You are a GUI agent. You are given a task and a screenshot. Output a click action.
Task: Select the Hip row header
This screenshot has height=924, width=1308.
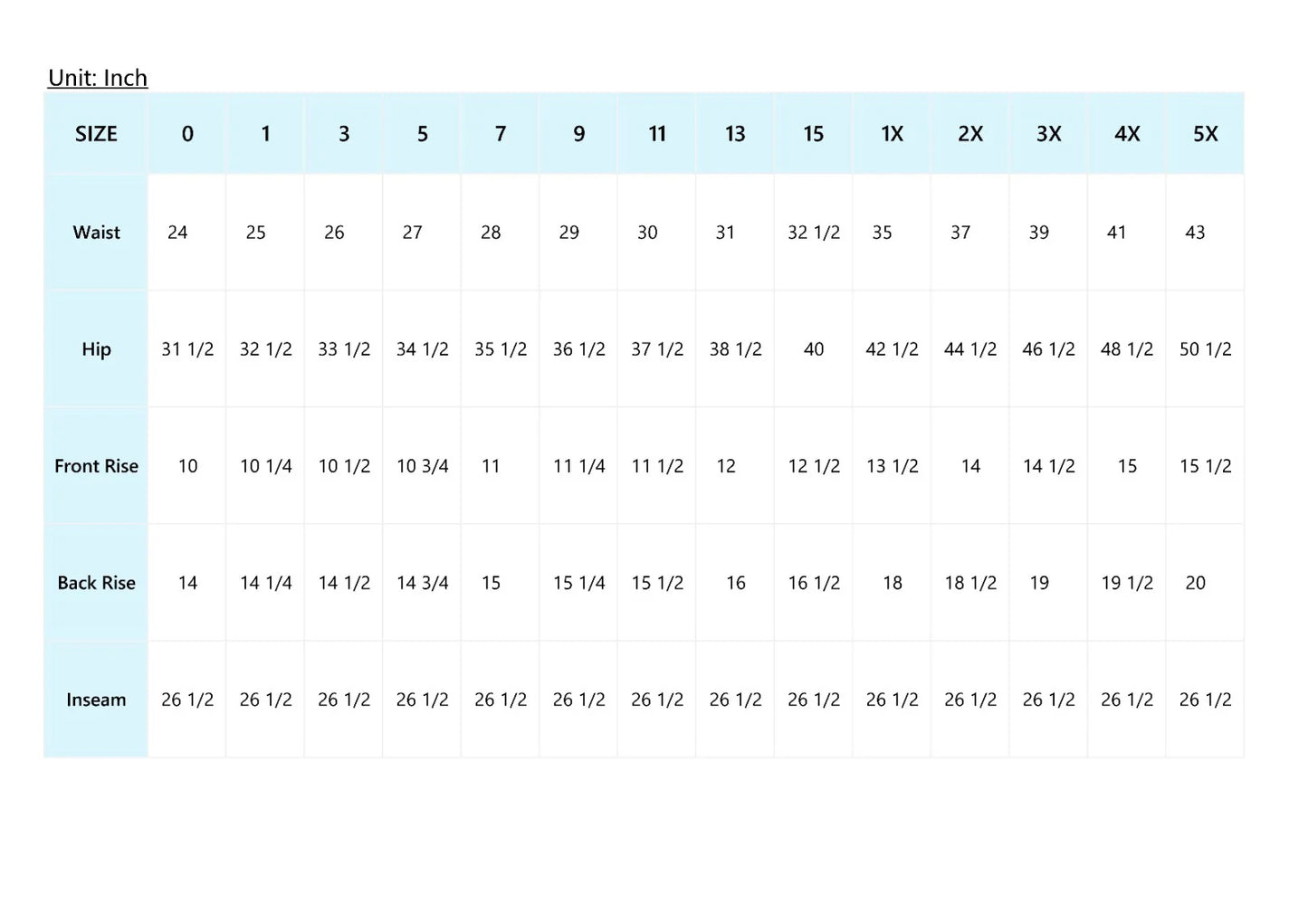(x=96, y=349)
